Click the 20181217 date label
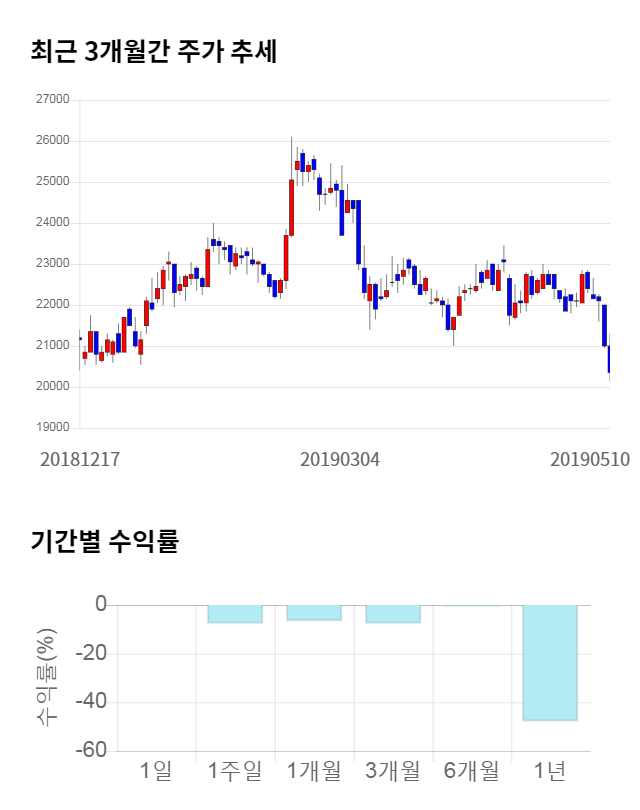The width and height of the screenshot is (640, 810). coord(80,459)
